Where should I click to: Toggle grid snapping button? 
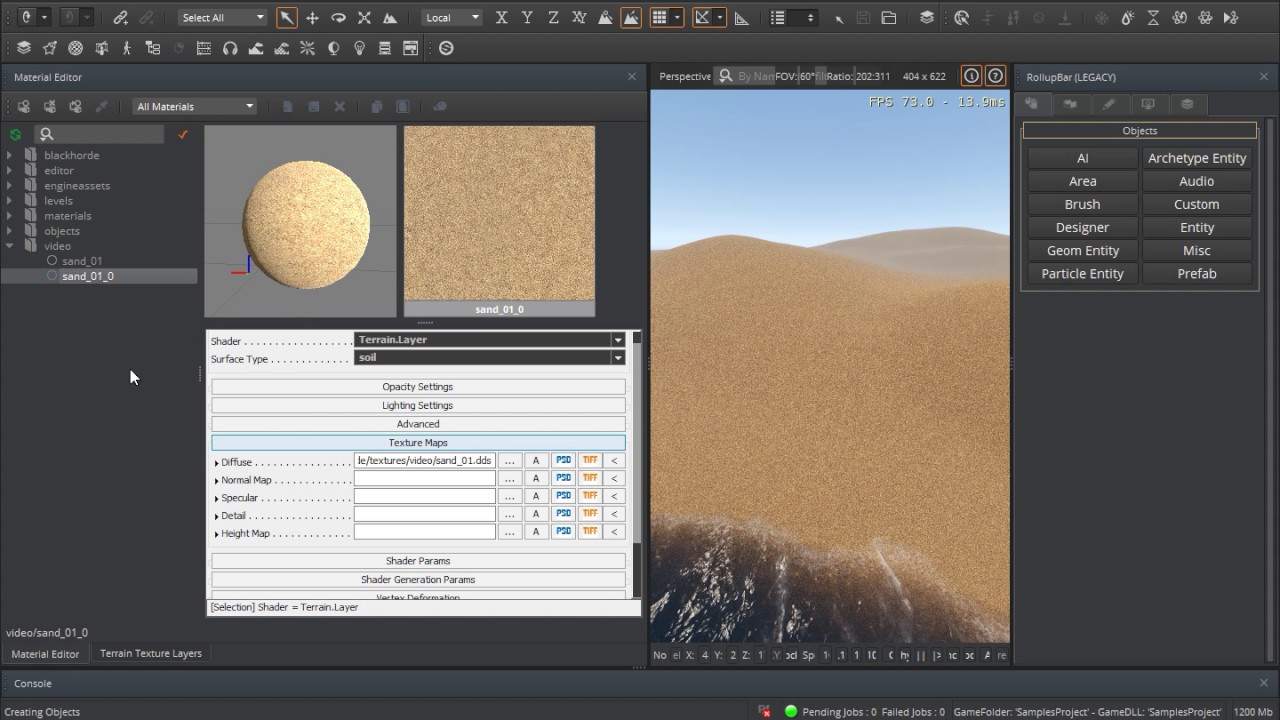point(659,18)
